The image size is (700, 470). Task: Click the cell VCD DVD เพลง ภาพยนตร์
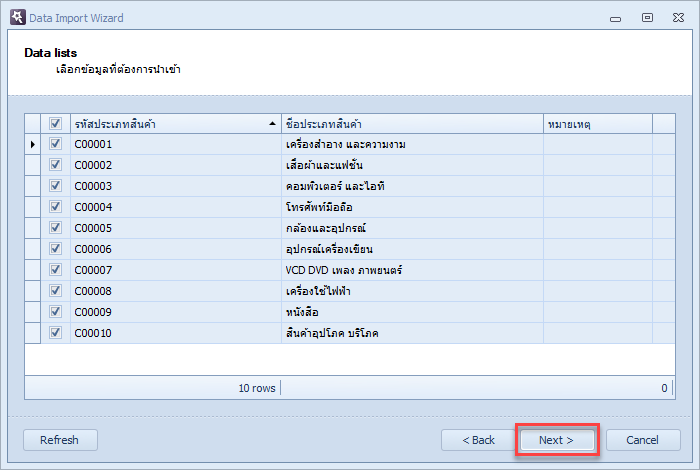pos(412,270)
